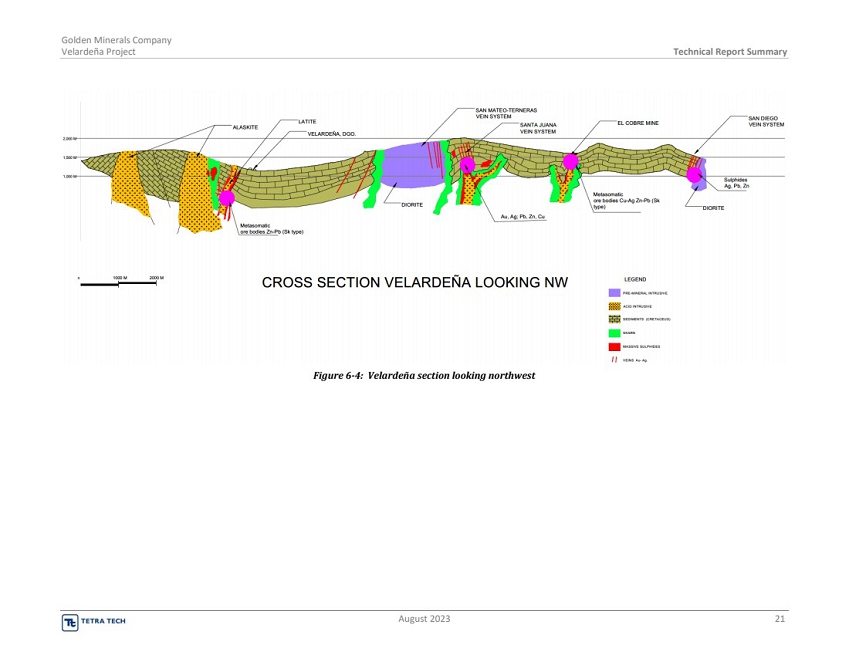Click the "Golden Minerals Company" header text
The height and width of the screenshot is (655, 849).
pos(116,40)
